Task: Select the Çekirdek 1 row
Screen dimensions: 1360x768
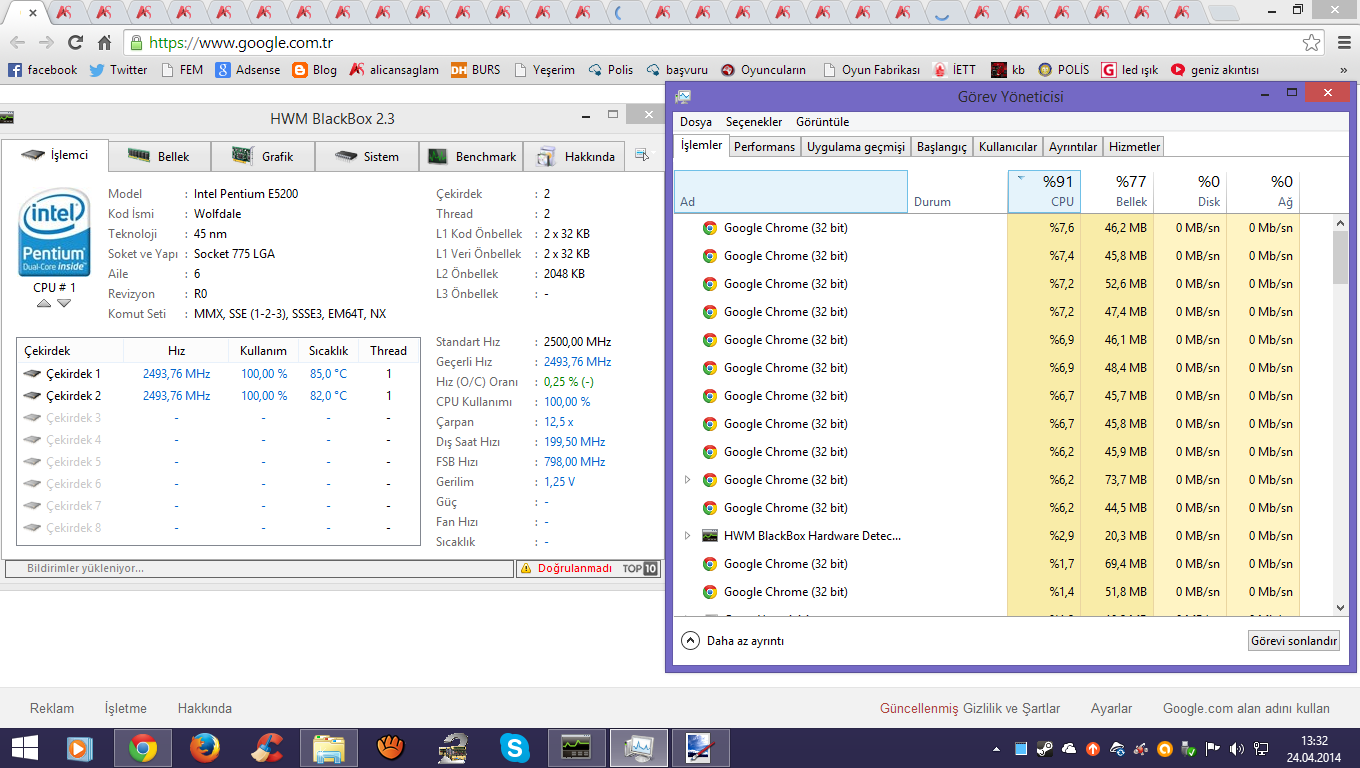Action: coord(218,374)
